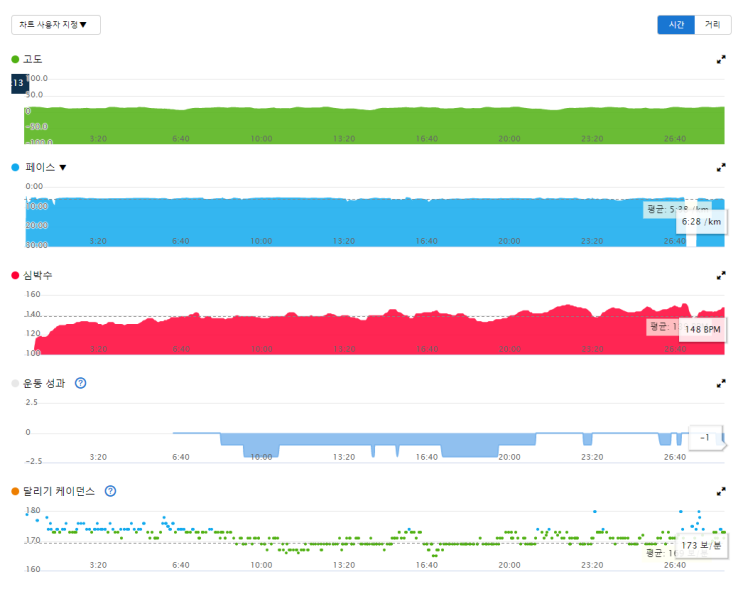Image resolution: width=743 pixels, height=599 pixels.
Task: Open help icon next to 달리기 케이던스
Action: (x=110, y=491)
